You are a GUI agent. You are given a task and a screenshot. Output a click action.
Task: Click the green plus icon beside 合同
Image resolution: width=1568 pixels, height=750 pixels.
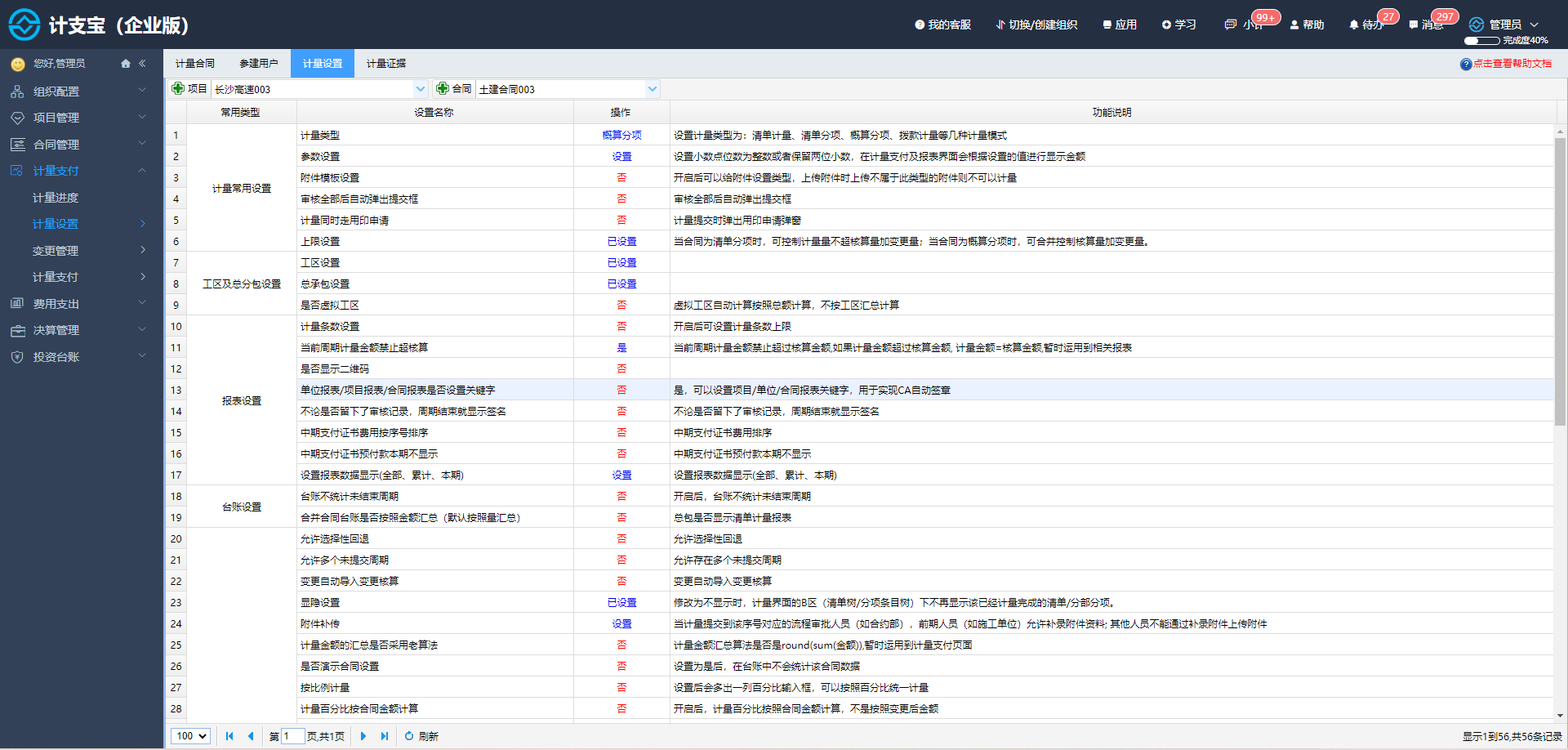click(443, 88)
